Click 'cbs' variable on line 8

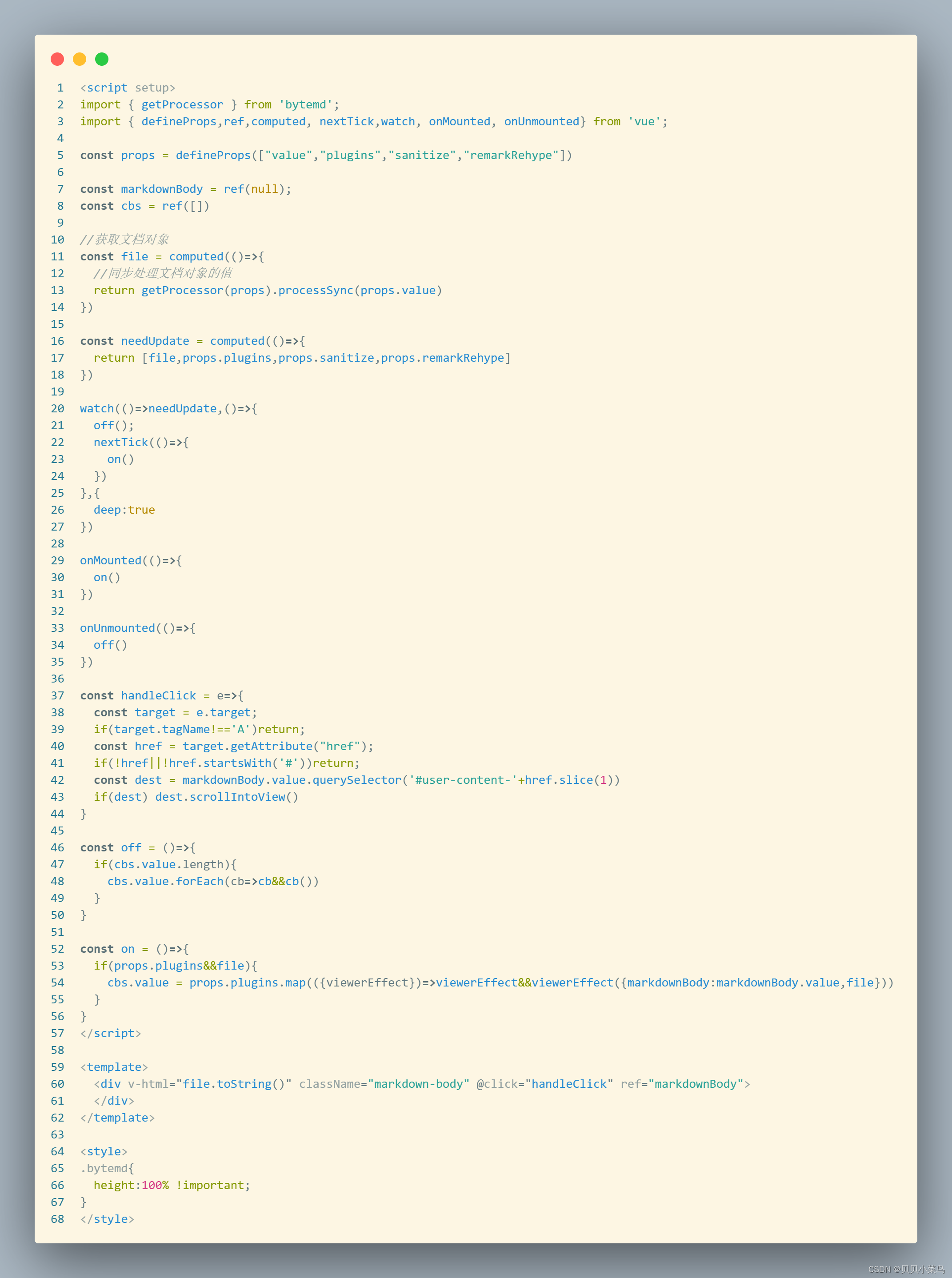click(x=131, y=206)
